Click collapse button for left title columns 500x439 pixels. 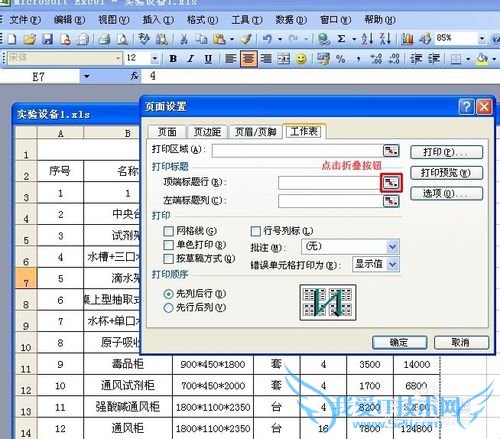(391, 201)
